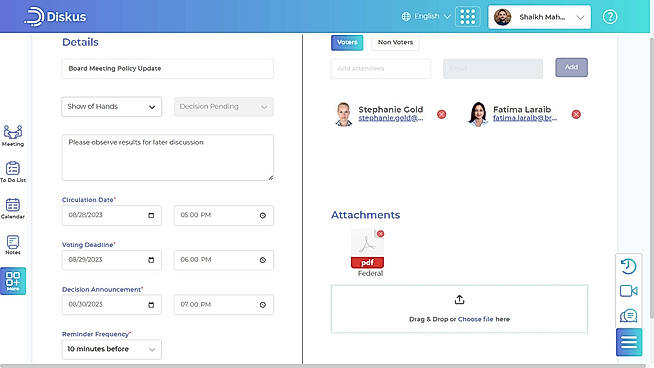
Task: Click the Attachments heading
Action: point(365,215)
